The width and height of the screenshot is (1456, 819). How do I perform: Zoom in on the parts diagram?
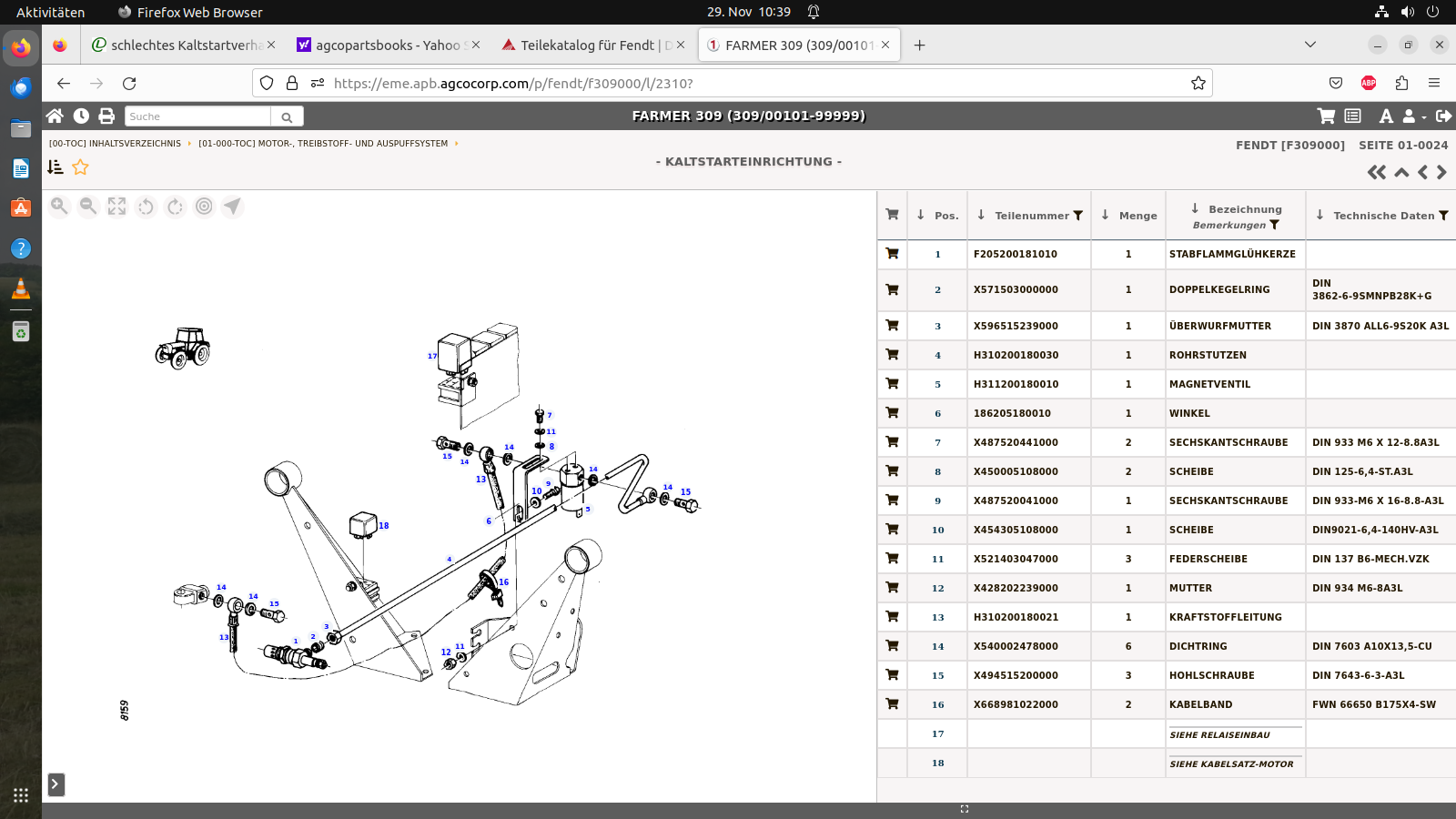[x=59, y=207]
